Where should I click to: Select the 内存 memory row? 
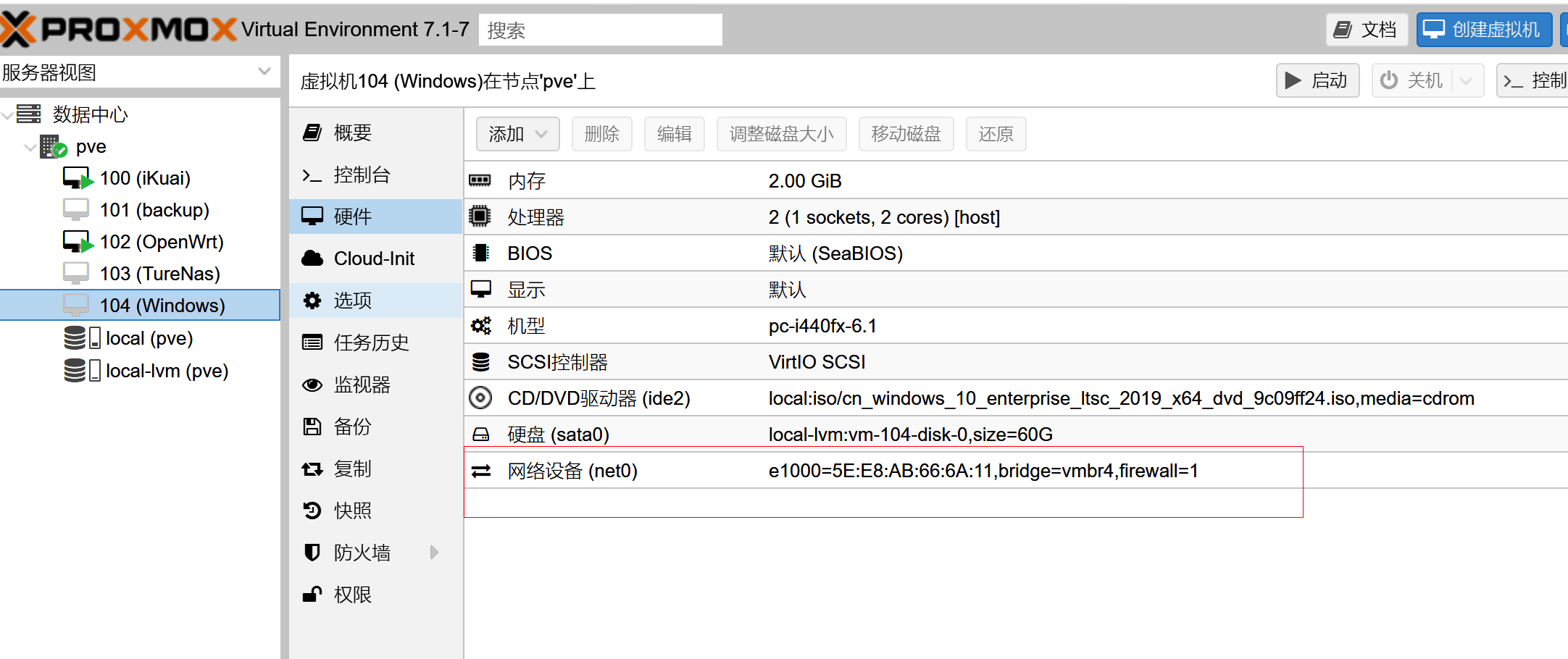(1016, 180)
